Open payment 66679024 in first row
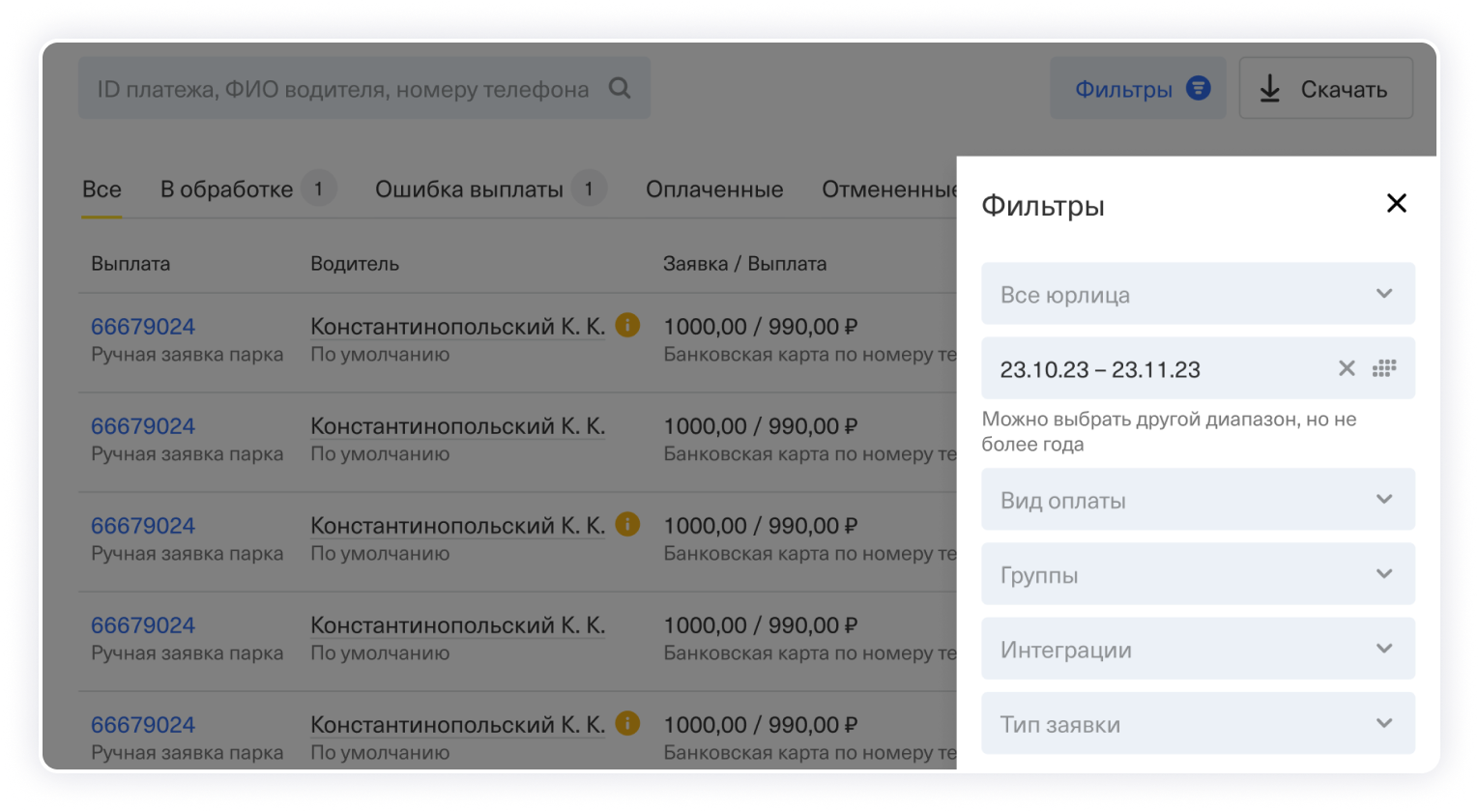 [x=143, y=327]
